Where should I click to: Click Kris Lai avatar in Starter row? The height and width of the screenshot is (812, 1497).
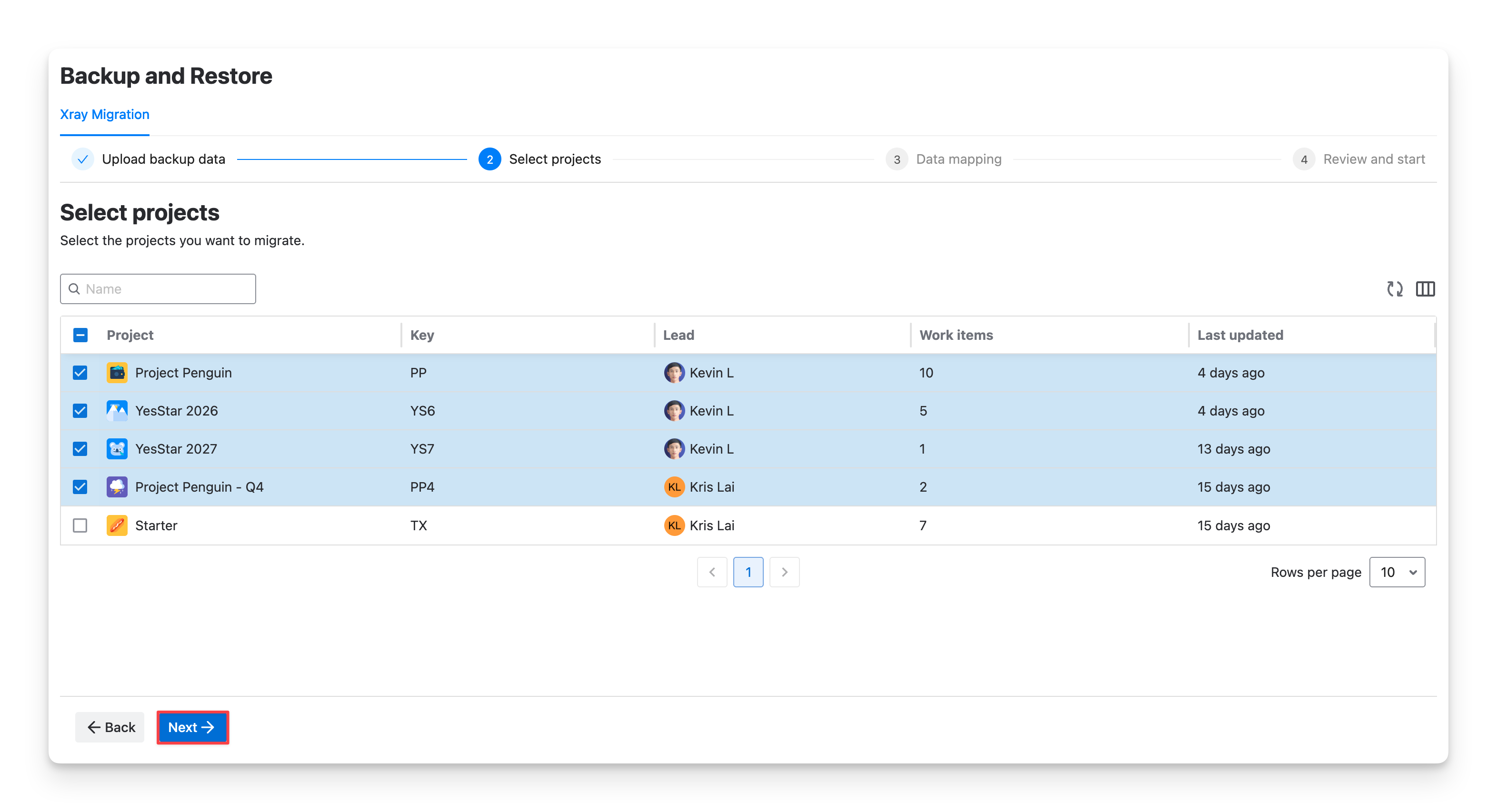(674, 525)
